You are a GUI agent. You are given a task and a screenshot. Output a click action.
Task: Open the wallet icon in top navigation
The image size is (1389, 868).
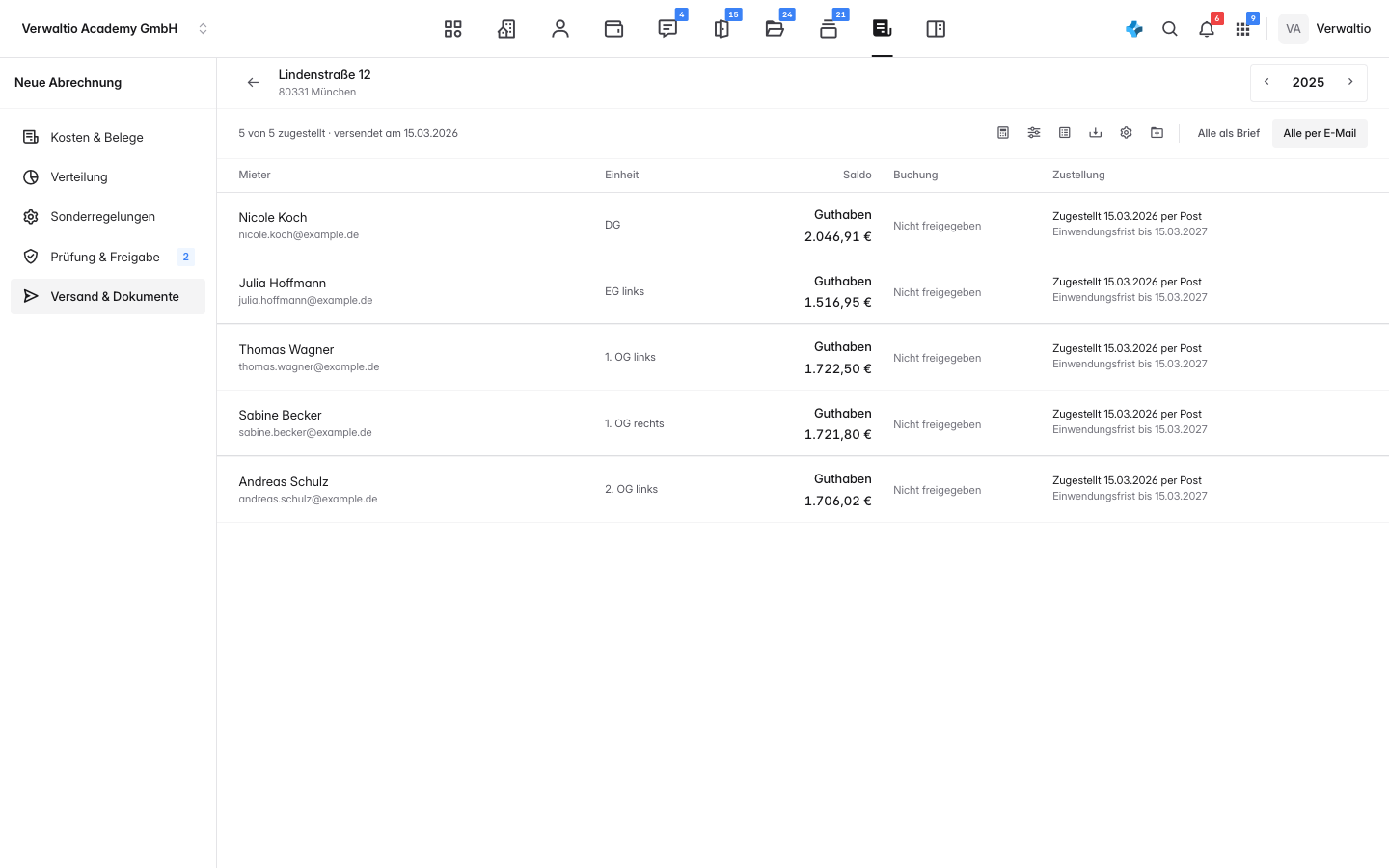pos(613,29)
